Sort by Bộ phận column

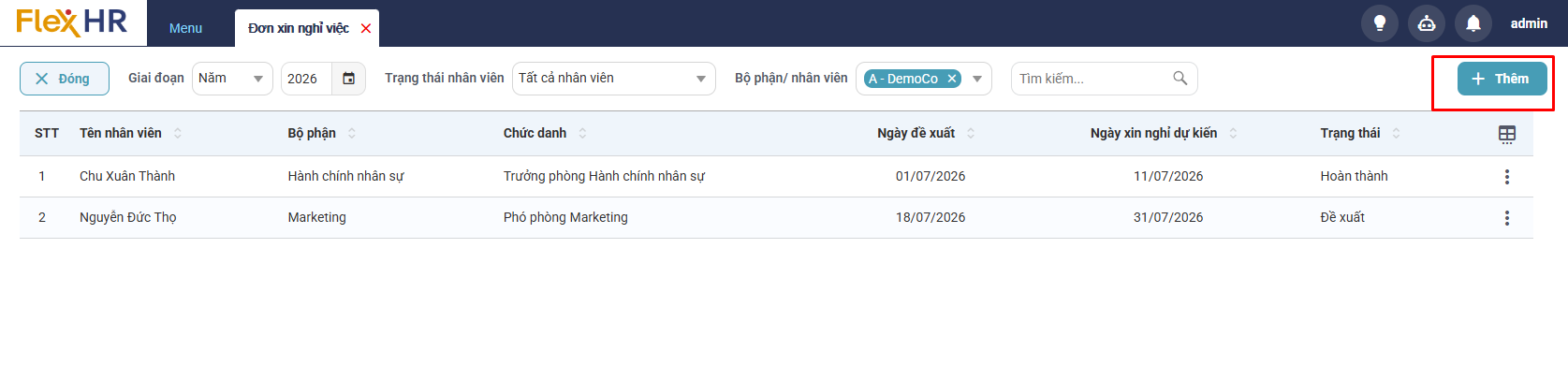click(x=352, y=133)
